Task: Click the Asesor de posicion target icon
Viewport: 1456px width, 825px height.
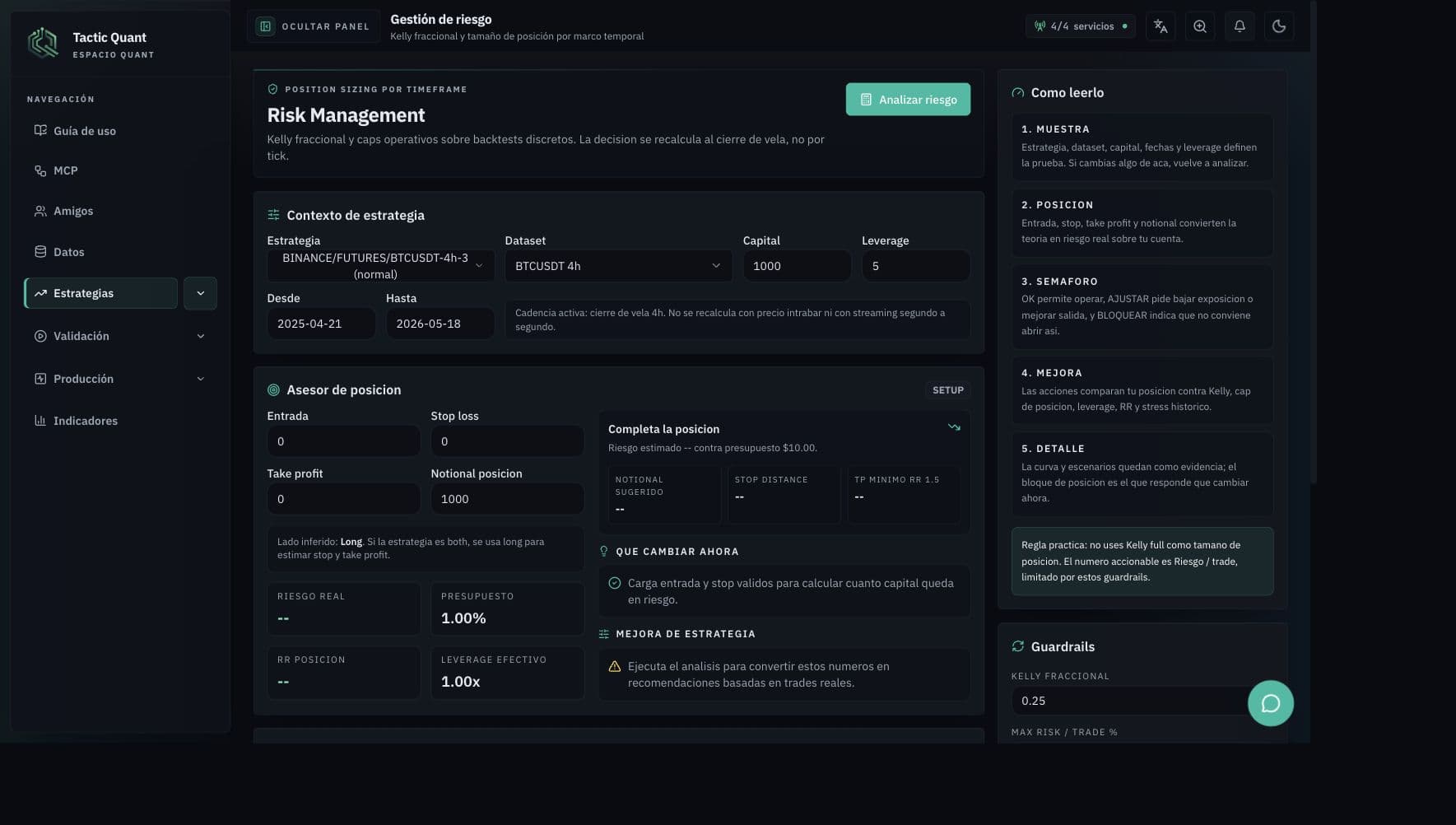Action: pyautogui.click(x=273, y=390)
